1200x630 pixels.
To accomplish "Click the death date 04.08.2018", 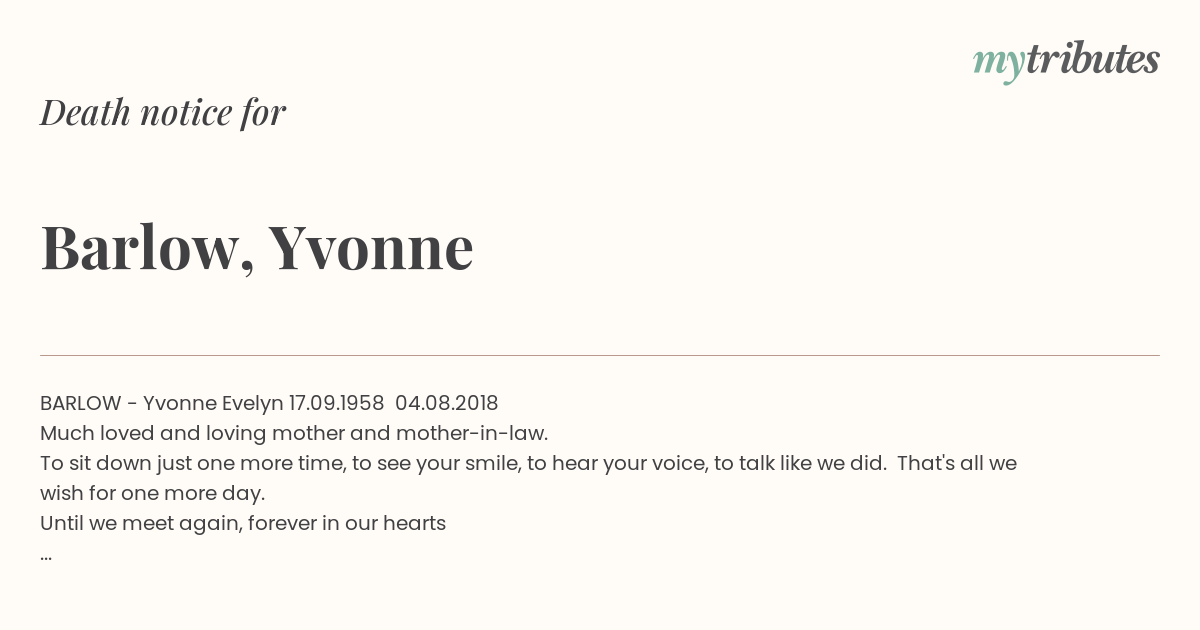I will 447,403.
